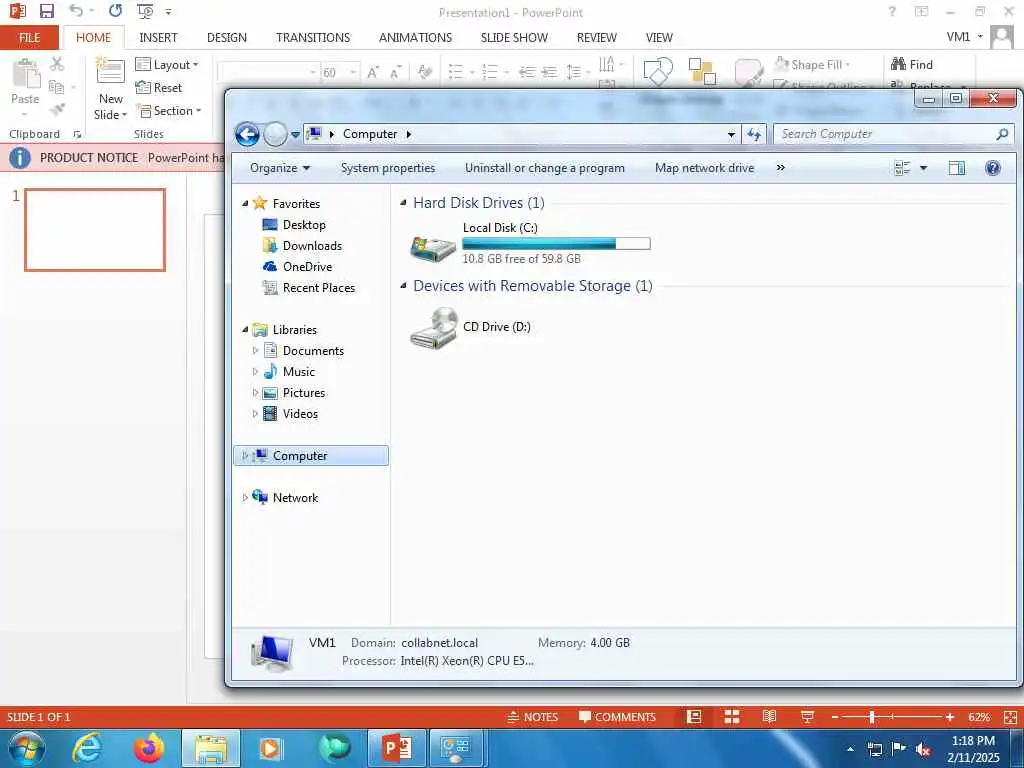Save the presentation using the floppy icon

pos(46,11)
